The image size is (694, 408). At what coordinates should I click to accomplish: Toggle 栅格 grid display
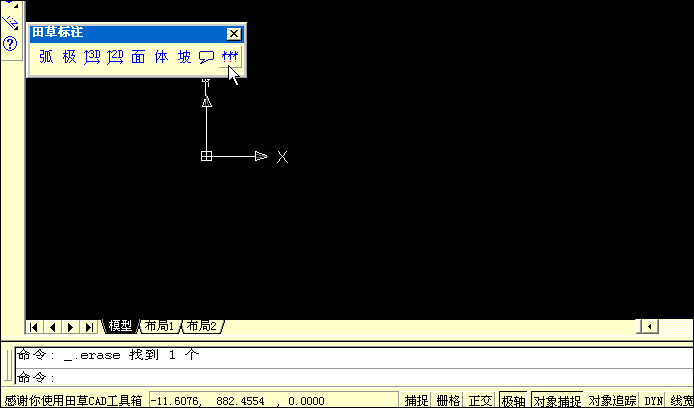[x=448, y=400]
